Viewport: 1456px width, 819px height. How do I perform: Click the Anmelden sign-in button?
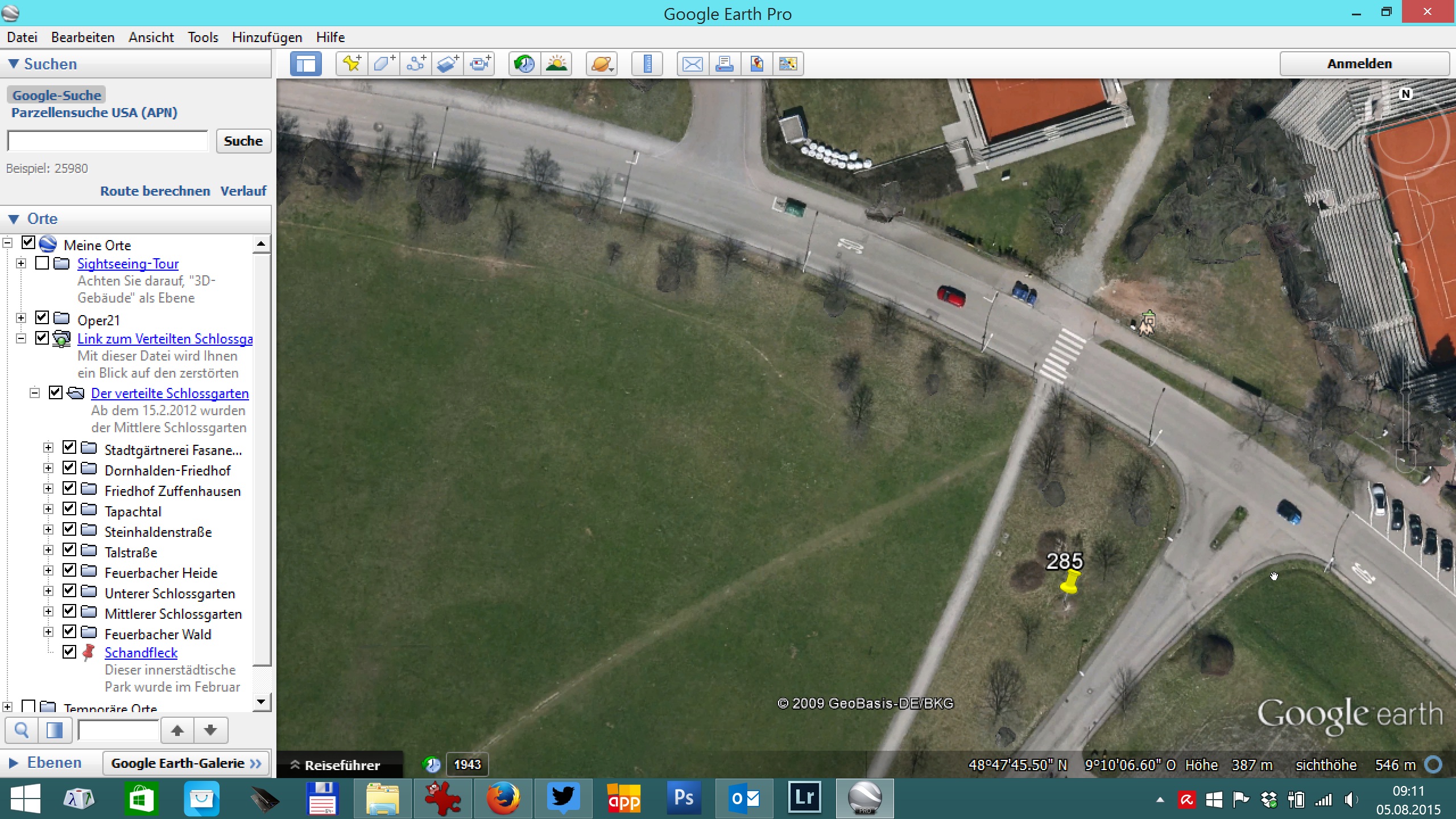click(x=1359, y=64)
